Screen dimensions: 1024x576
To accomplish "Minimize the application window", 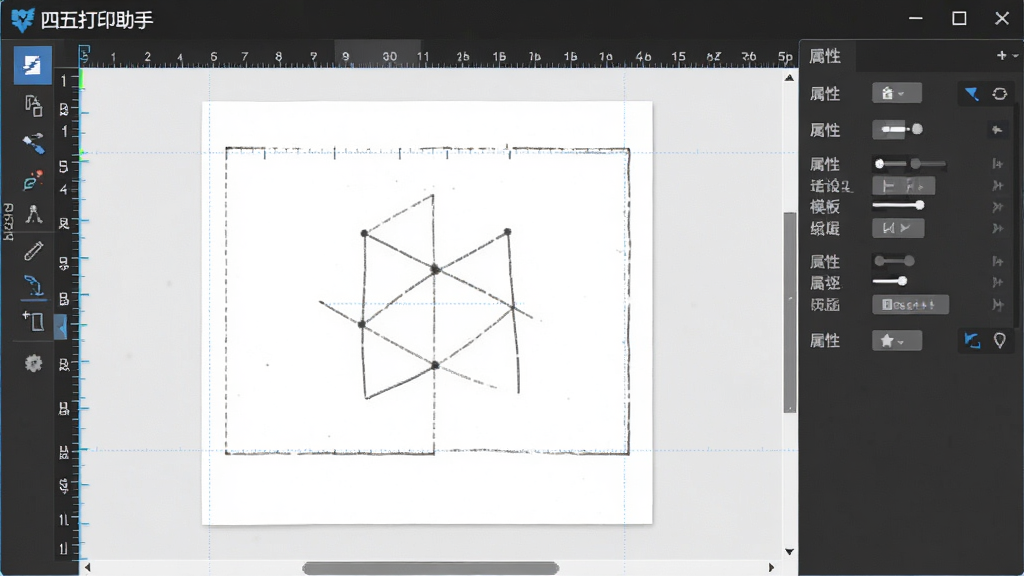I will [x=916, y=19].
